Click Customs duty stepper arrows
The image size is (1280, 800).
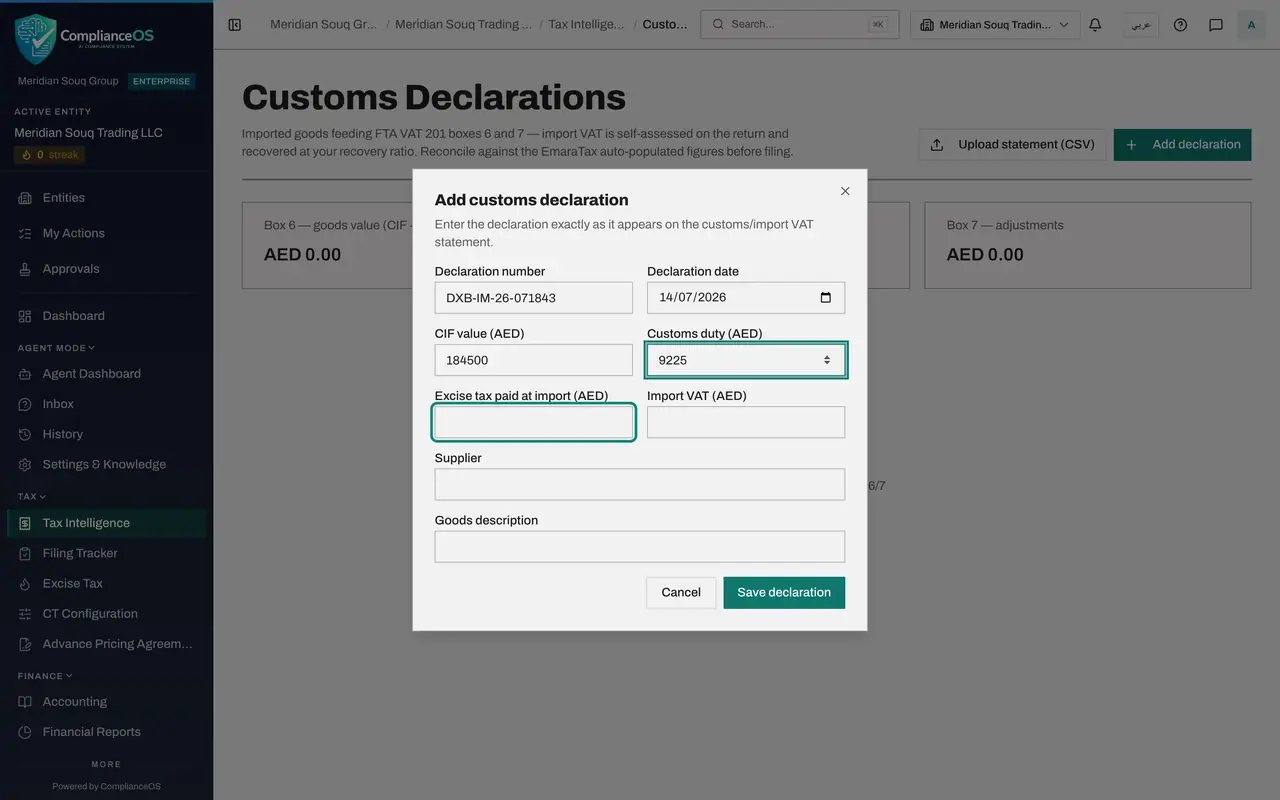point(827,360)
